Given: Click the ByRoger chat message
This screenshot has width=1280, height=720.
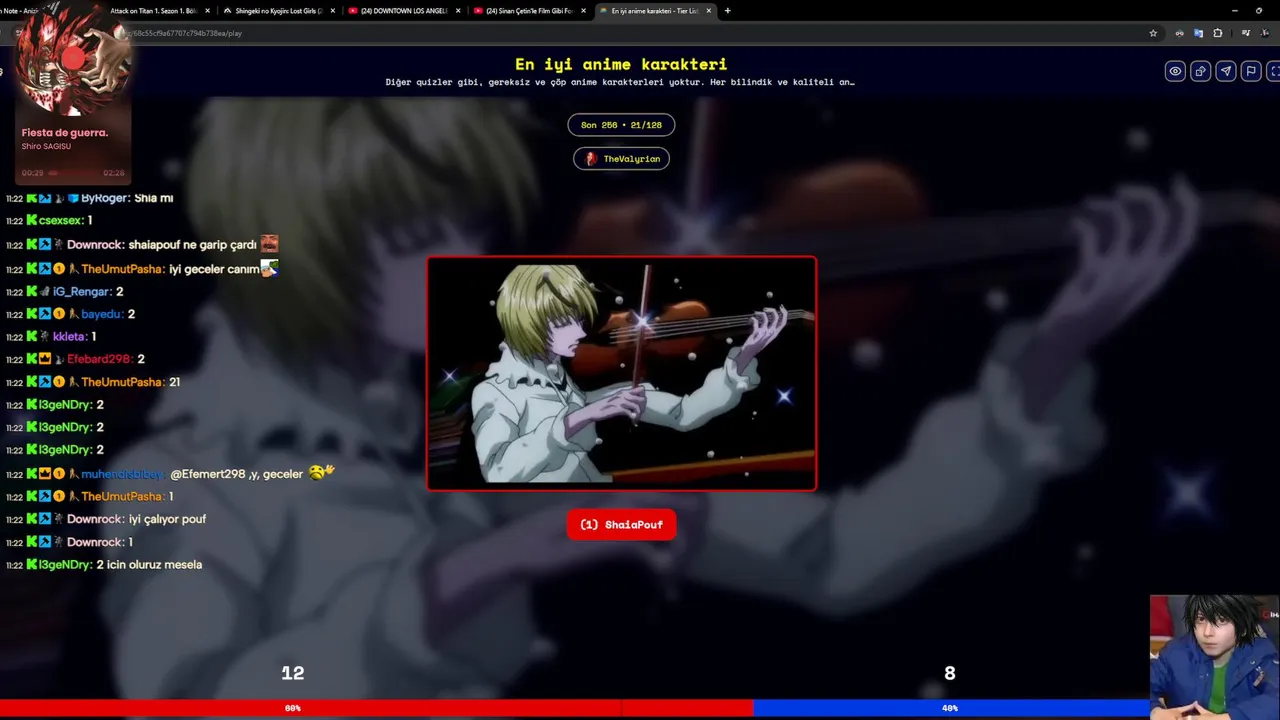Looking at the screenshot, I should point(90,198).
